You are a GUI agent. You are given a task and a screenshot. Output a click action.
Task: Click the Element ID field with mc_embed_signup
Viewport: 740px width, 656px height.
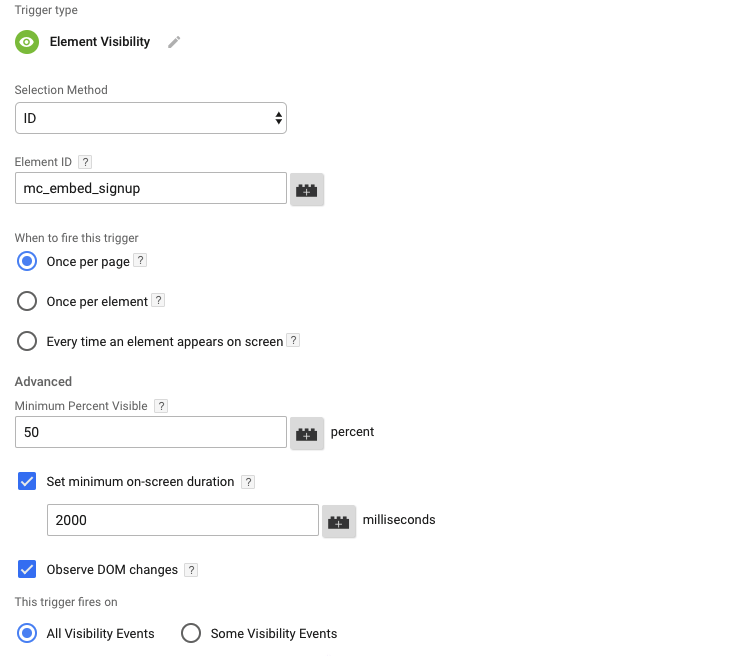coord(151,188)
